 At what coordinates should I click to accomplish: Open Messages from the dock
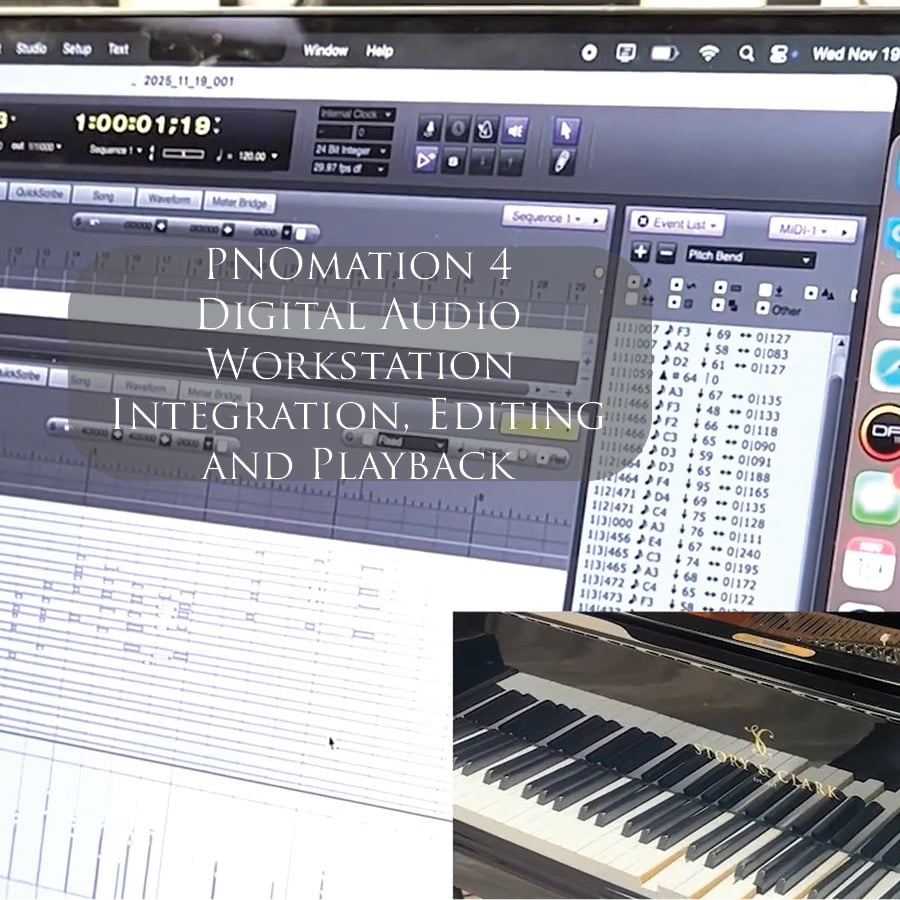[876, 498]
